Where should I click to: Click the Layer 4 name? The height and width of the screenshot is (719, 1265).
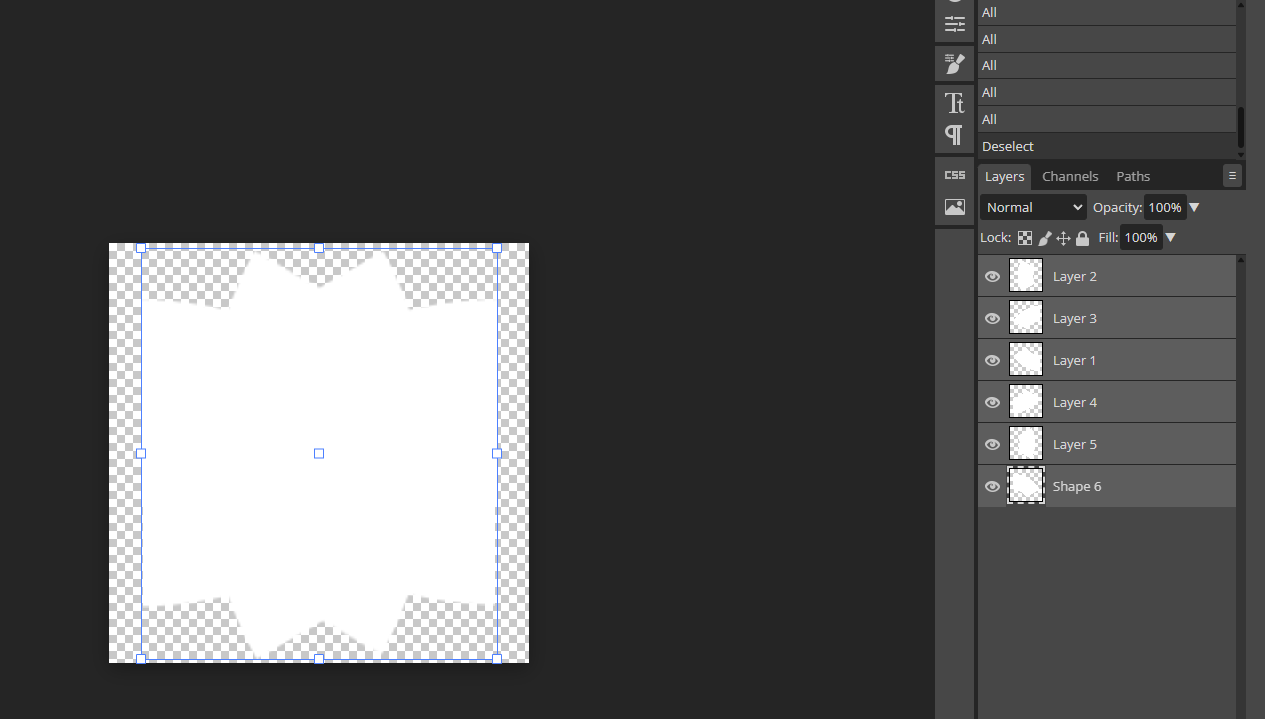pyautogui.click(x=1075, y=403)
